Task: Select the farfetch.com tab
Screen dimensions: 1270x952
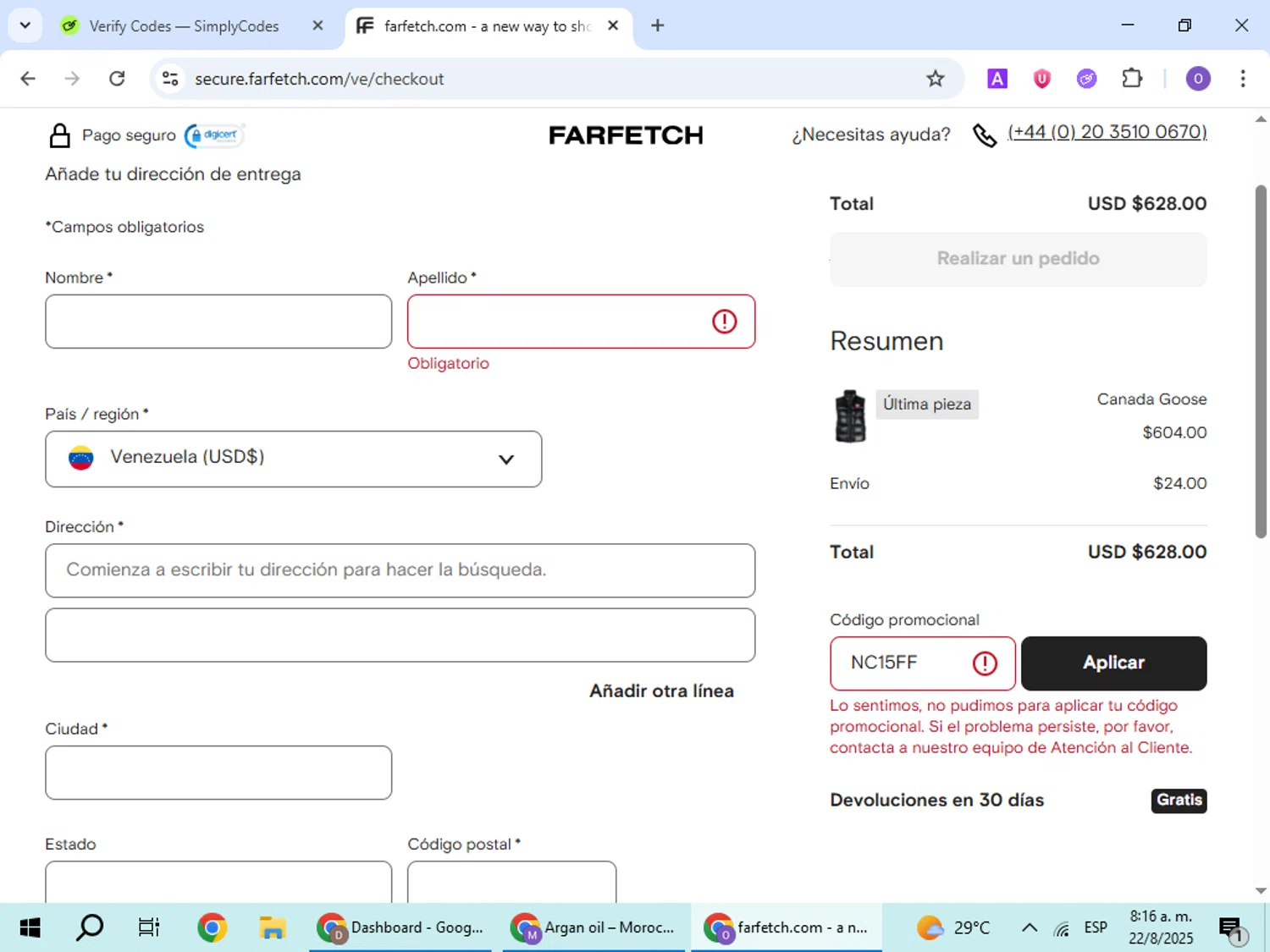Action: click(487, 26)
